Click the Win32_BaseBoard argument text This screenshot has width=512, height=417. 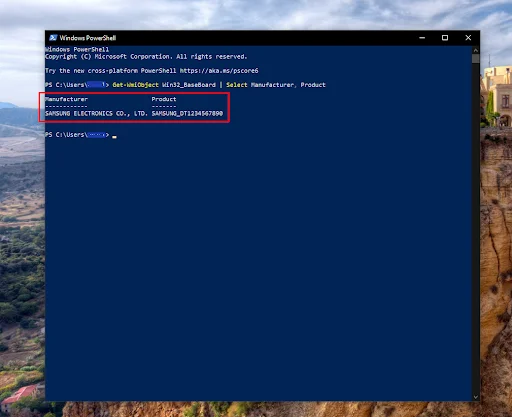point(189,85)
